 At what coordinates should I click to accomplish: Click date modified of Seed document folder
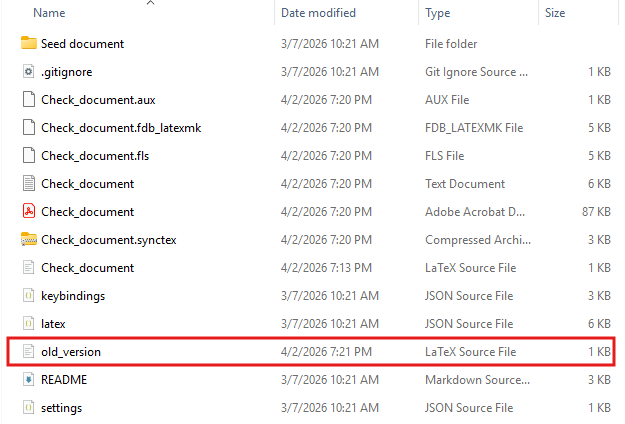pos(330,44)
